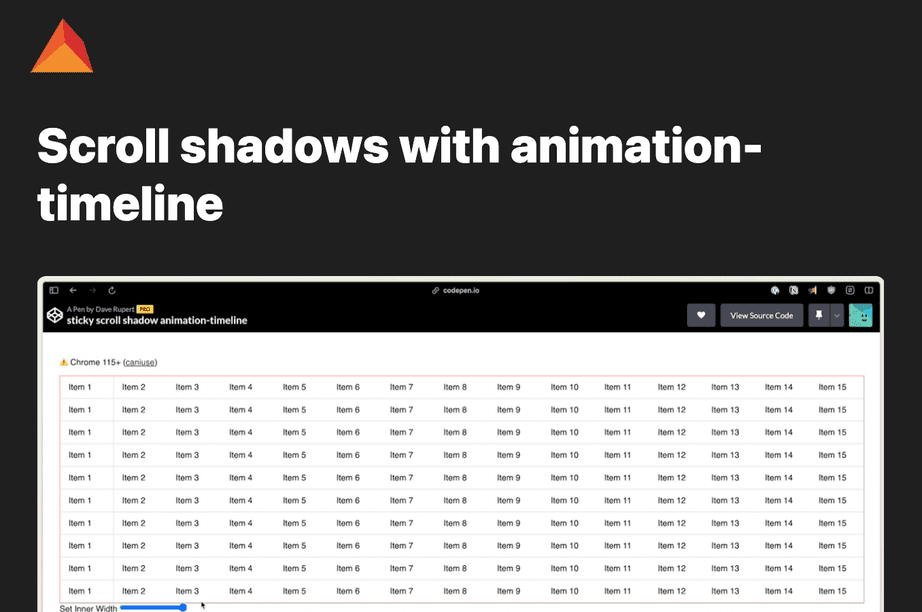
Task: Adjust the Set Inner Width slider
Action: click(x=181, y=607)
